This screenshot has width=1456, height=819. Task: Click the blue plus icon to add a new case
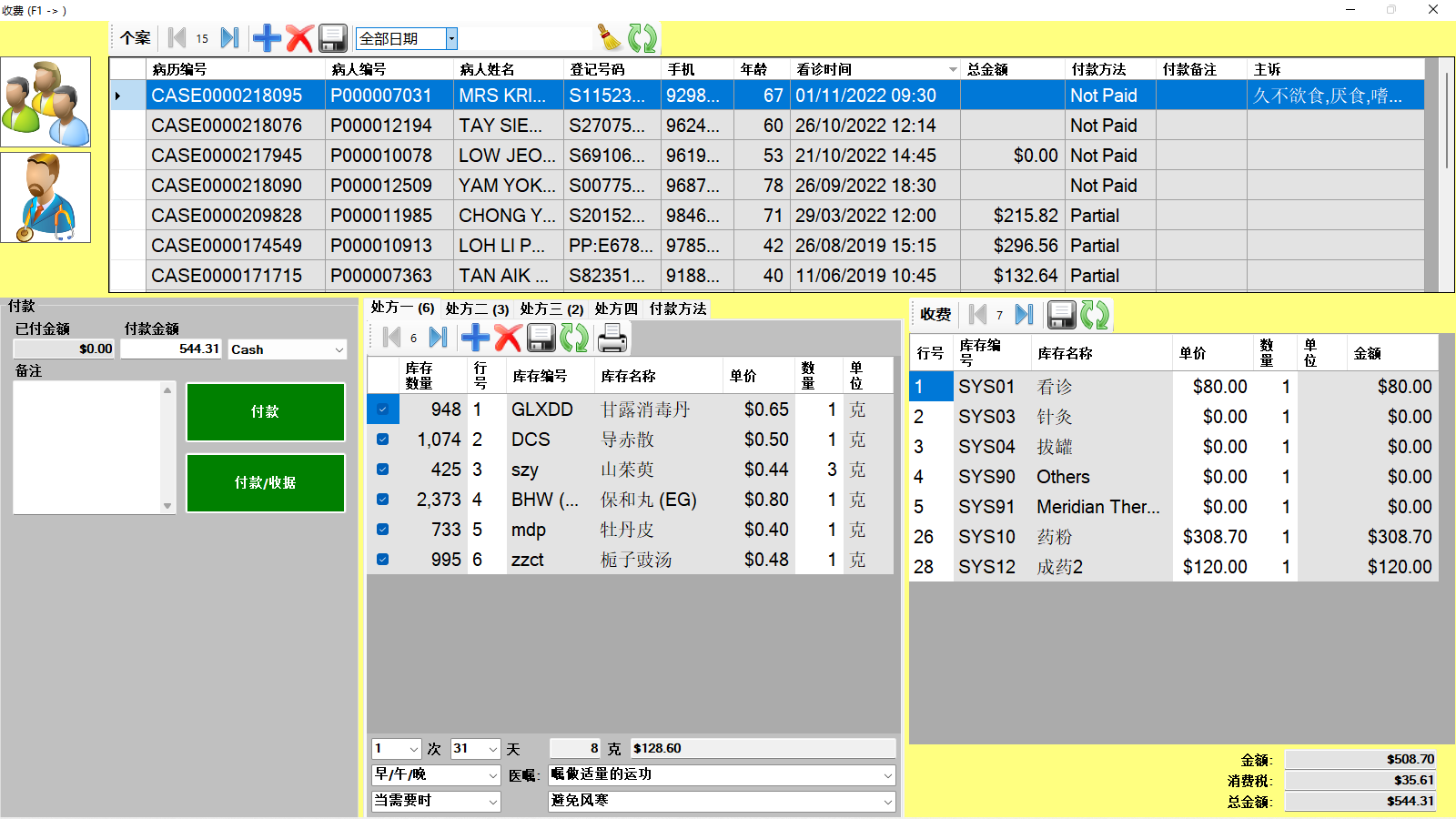(x=267, y=38)
